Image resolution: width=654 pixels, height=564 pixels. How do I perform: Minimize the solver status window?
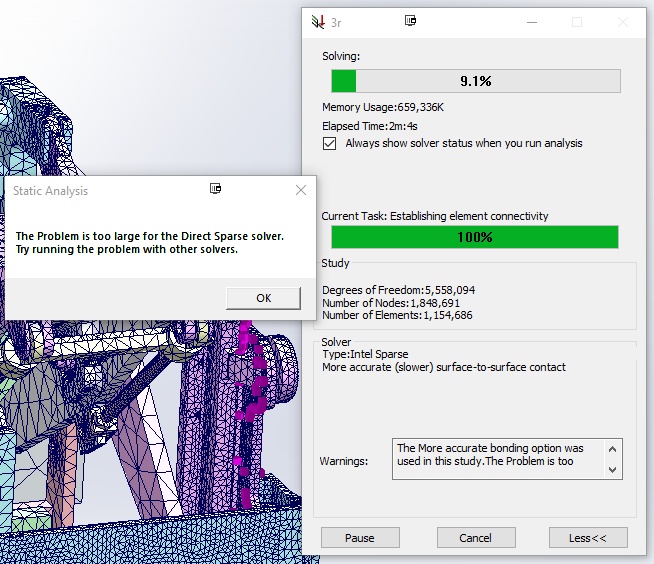pyautogui.click(x=532, y=22)
